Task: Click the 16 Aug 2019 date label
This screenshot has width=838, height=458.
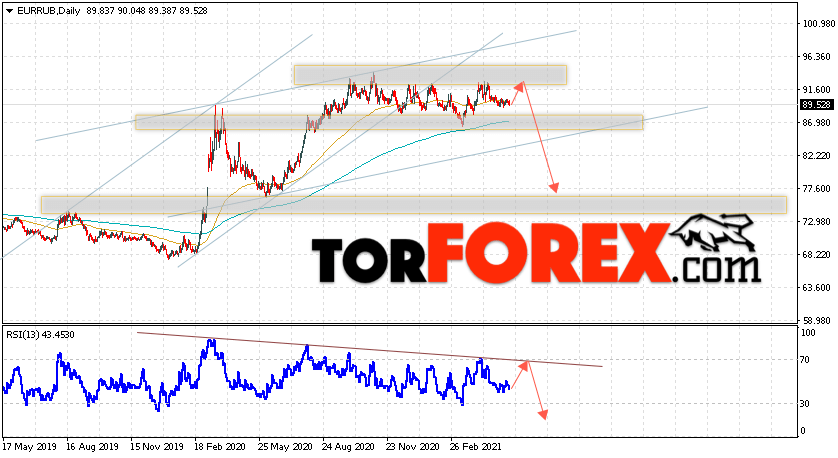Action: (x=93, y=446)
